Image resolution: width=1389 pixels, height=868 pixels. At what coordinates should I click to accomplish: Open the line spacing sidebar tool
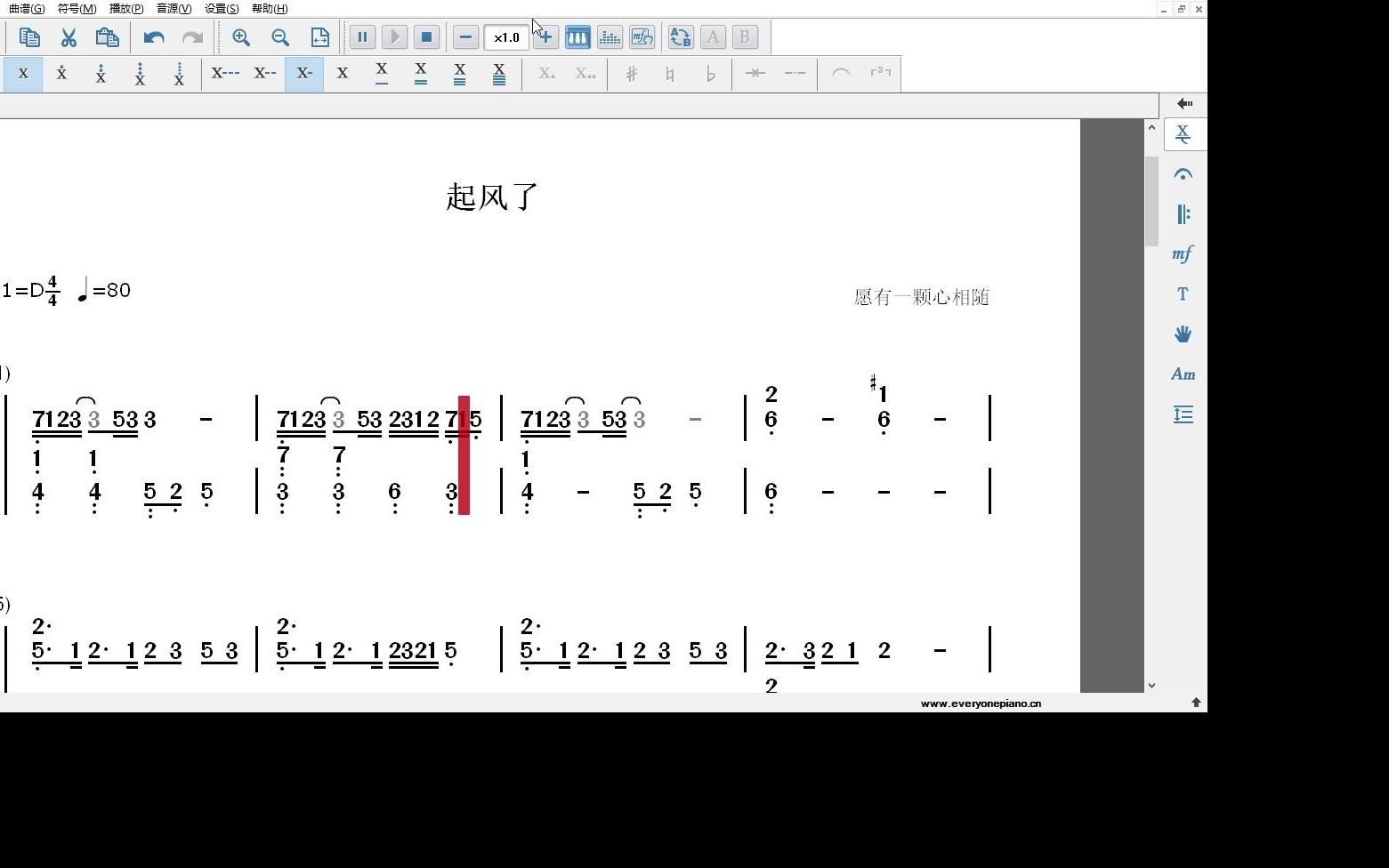[1183, 414]
